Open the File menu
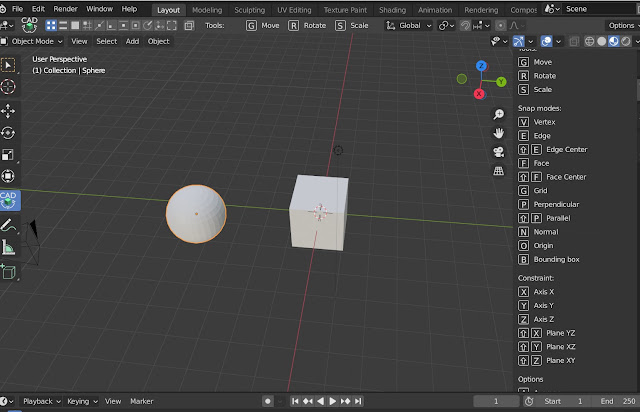 18,9
